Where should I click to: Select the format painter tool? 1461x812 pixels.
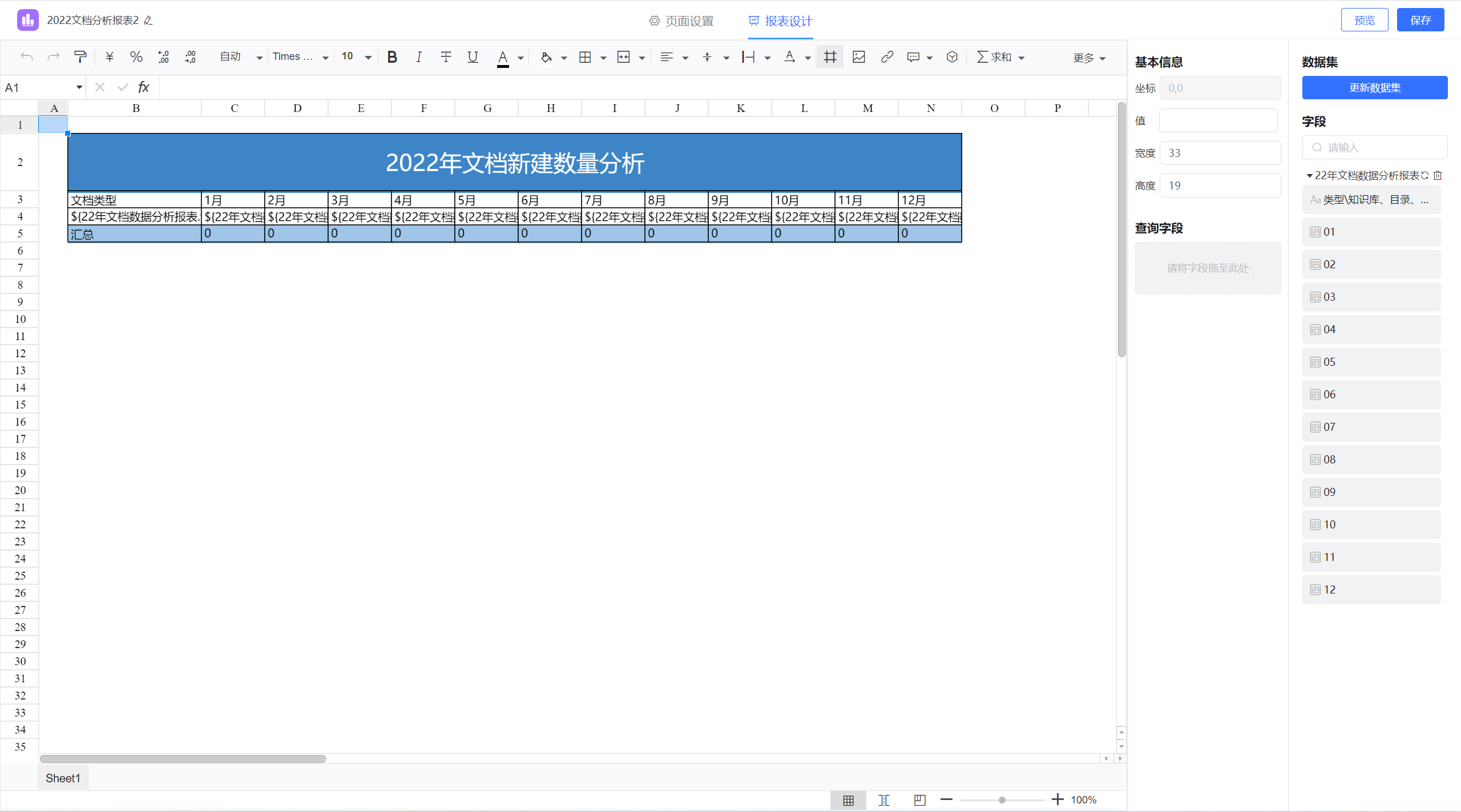point(80,56)
